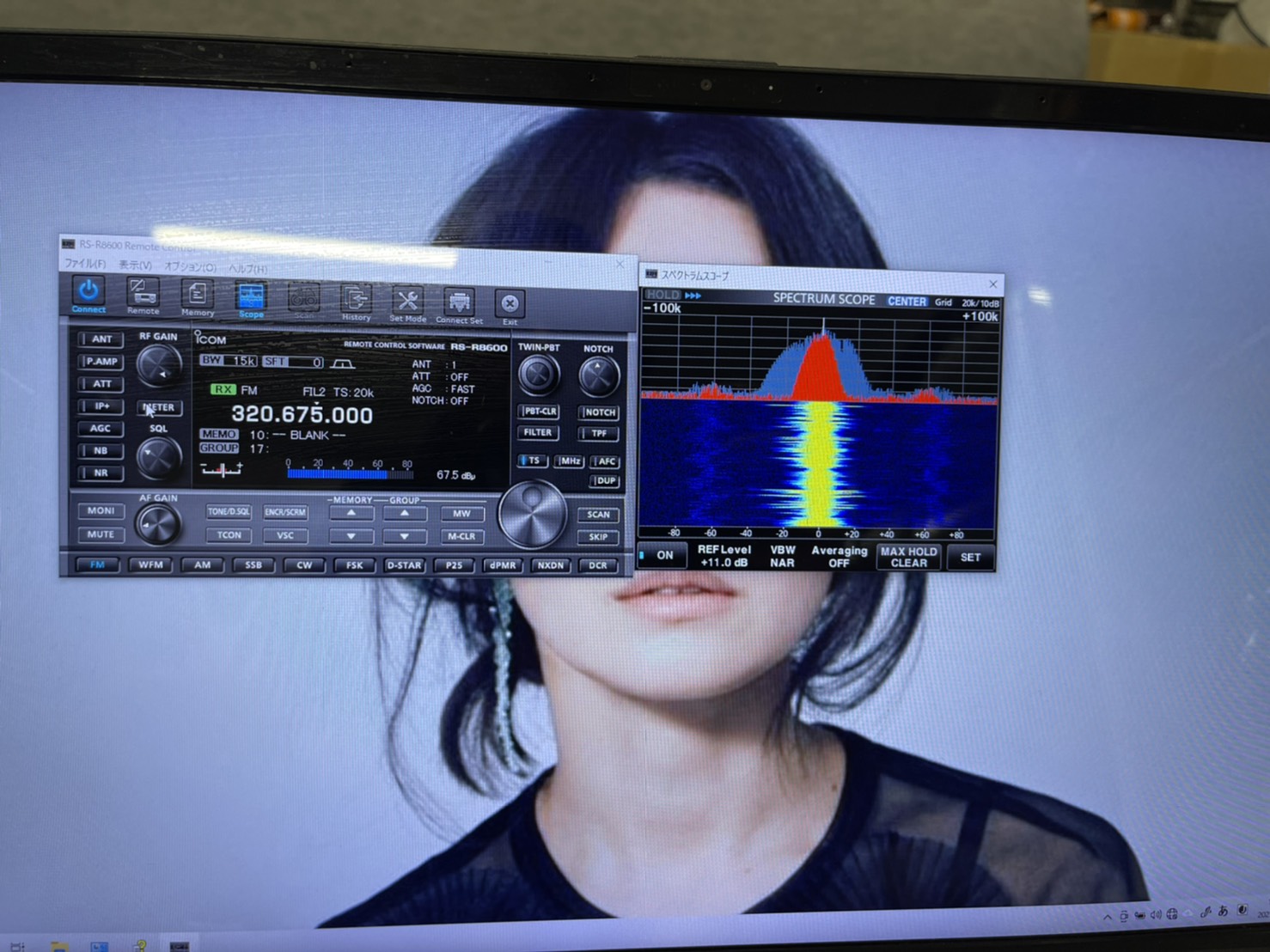Select the dPMR mode tab
This screenshot has height=952, width=1270.
point(503,565)
